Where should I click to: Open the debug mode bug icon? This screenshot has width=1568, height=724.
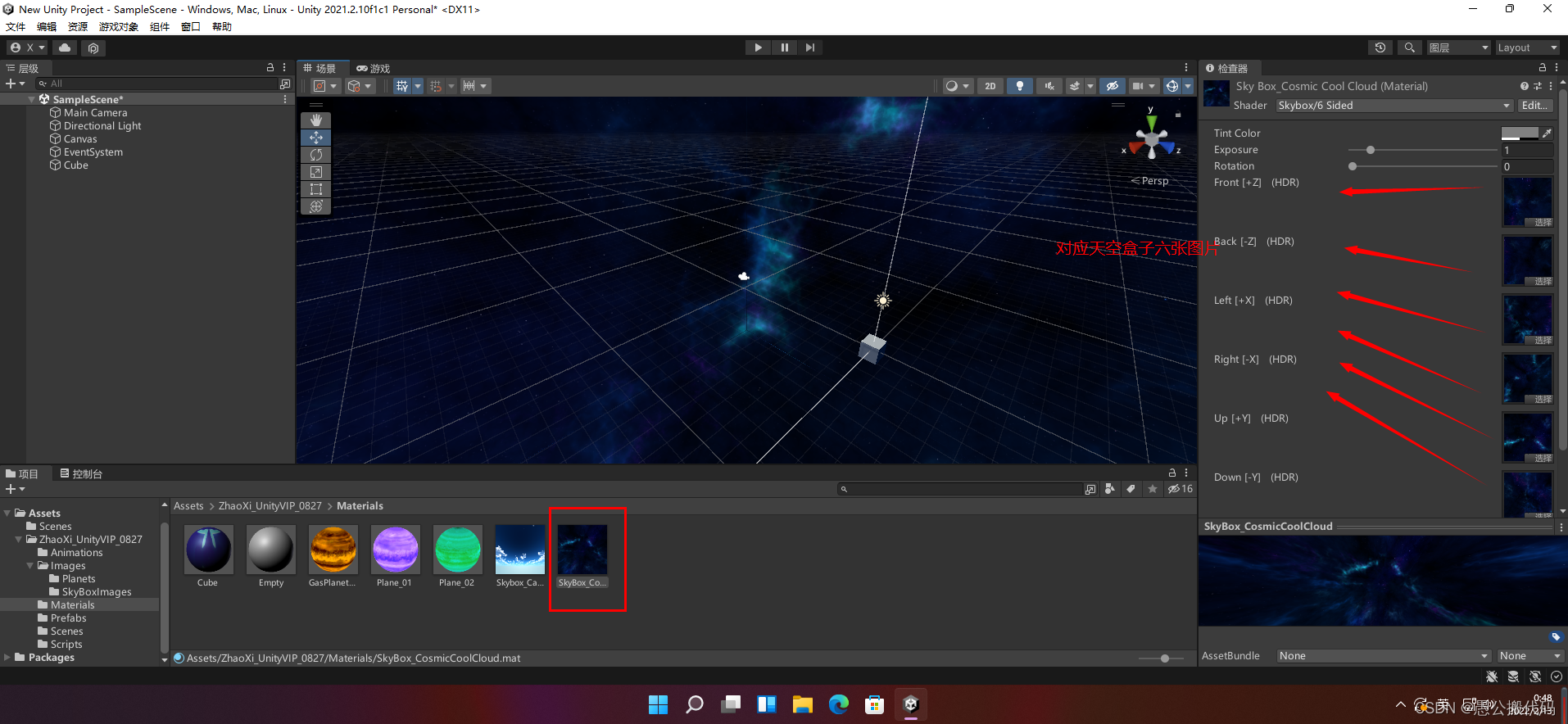pyautogui.click(x=1492, y=676)
